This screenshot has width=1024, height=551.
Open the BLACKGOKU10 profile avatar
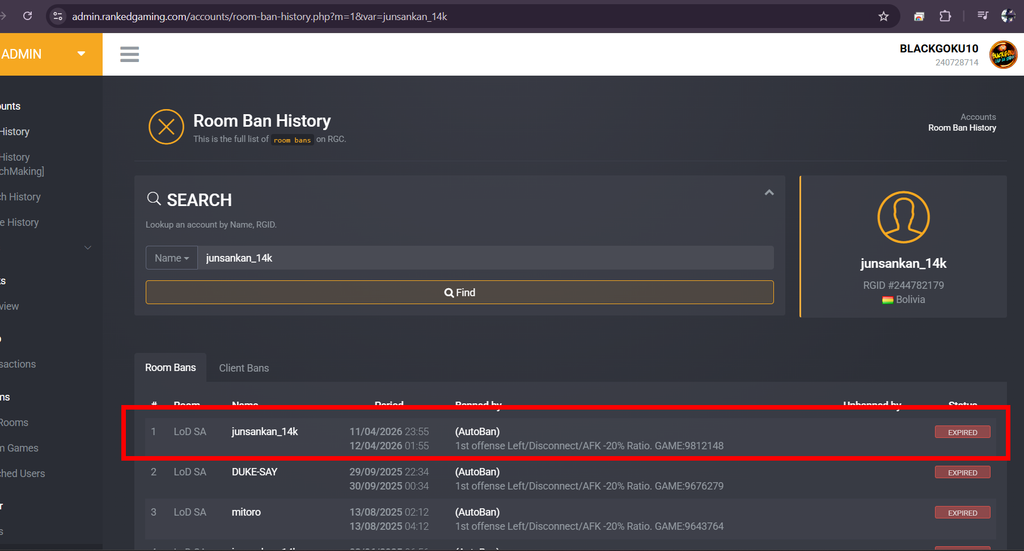coord(1003,54)
